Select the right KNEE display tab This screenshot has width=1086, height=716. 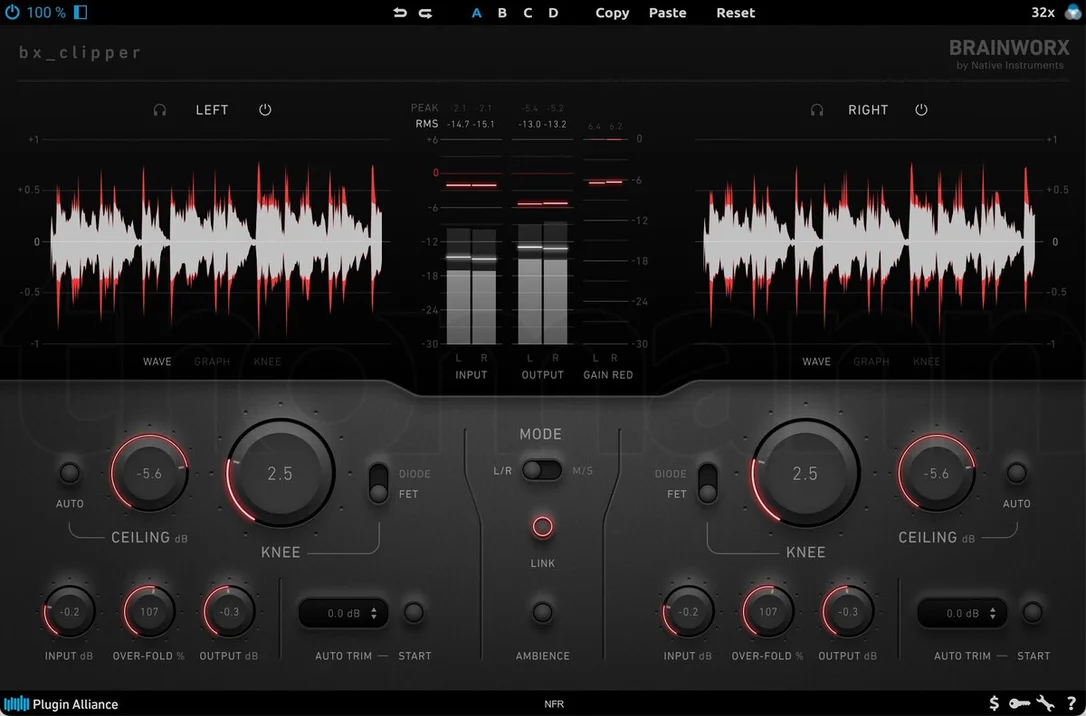[927, 361]
